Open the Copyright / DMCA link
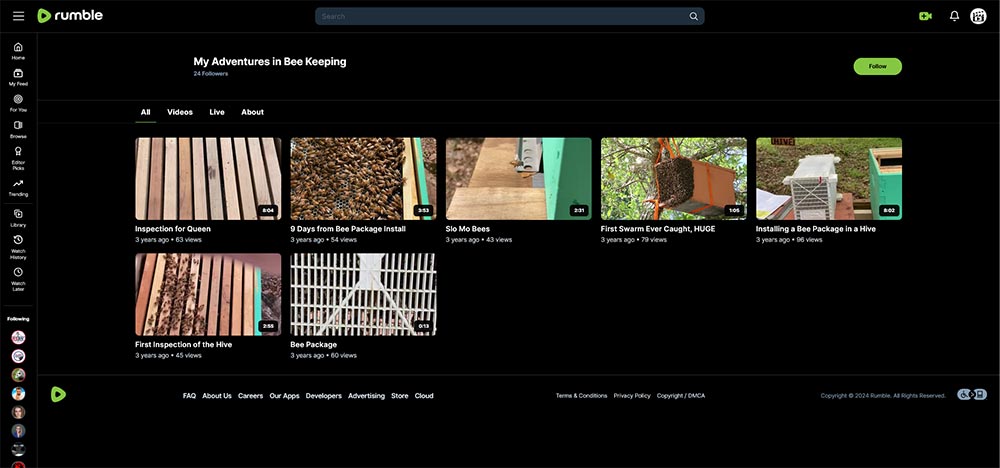 tap(681, 396)
